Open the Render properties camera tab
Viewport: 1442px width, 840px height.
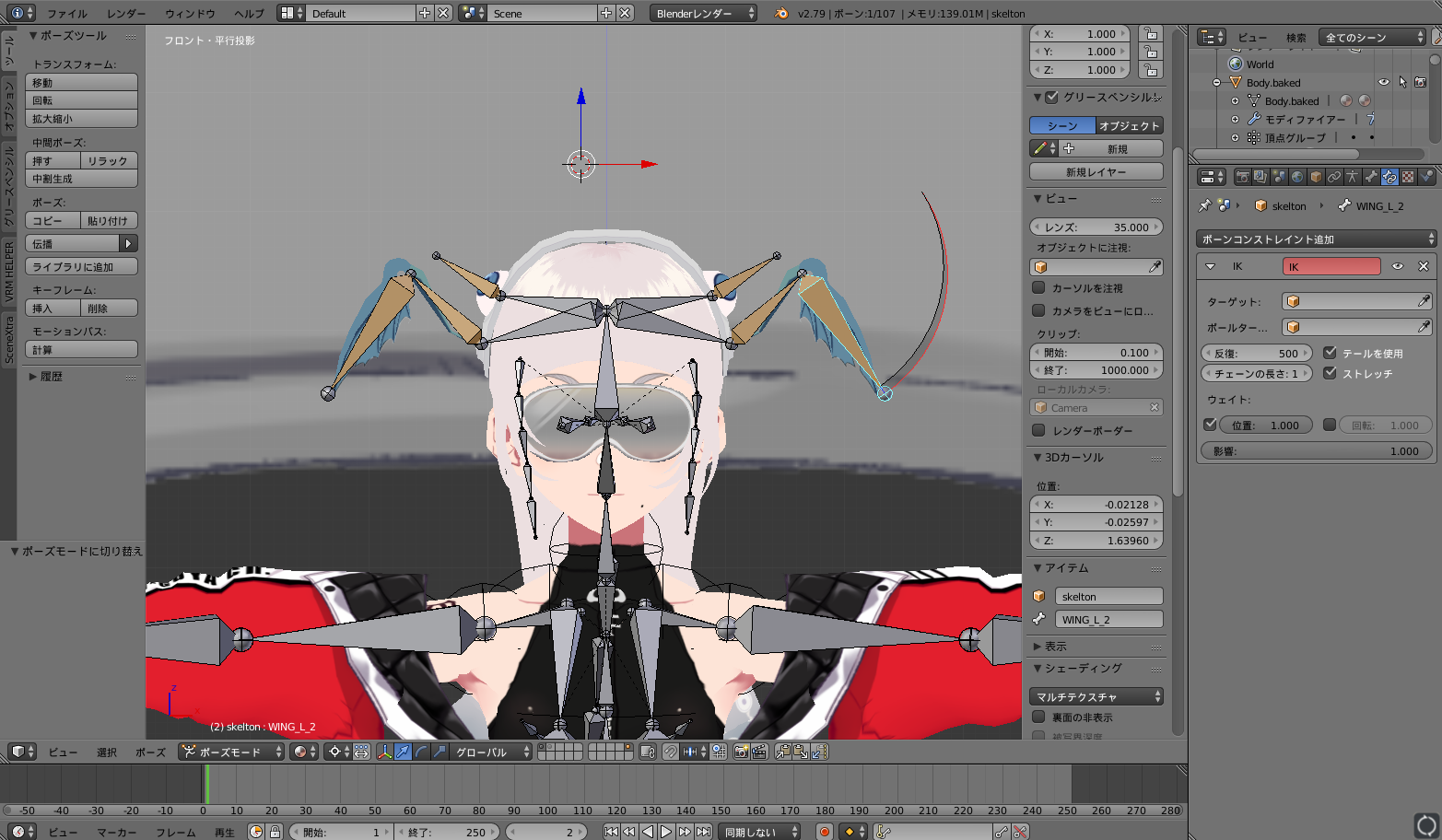click(x=1242, y=177)
